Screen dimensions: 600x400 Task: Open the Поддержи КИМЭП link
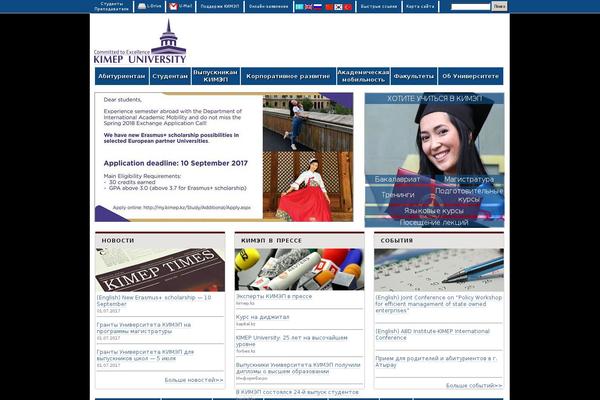[220, 7]
